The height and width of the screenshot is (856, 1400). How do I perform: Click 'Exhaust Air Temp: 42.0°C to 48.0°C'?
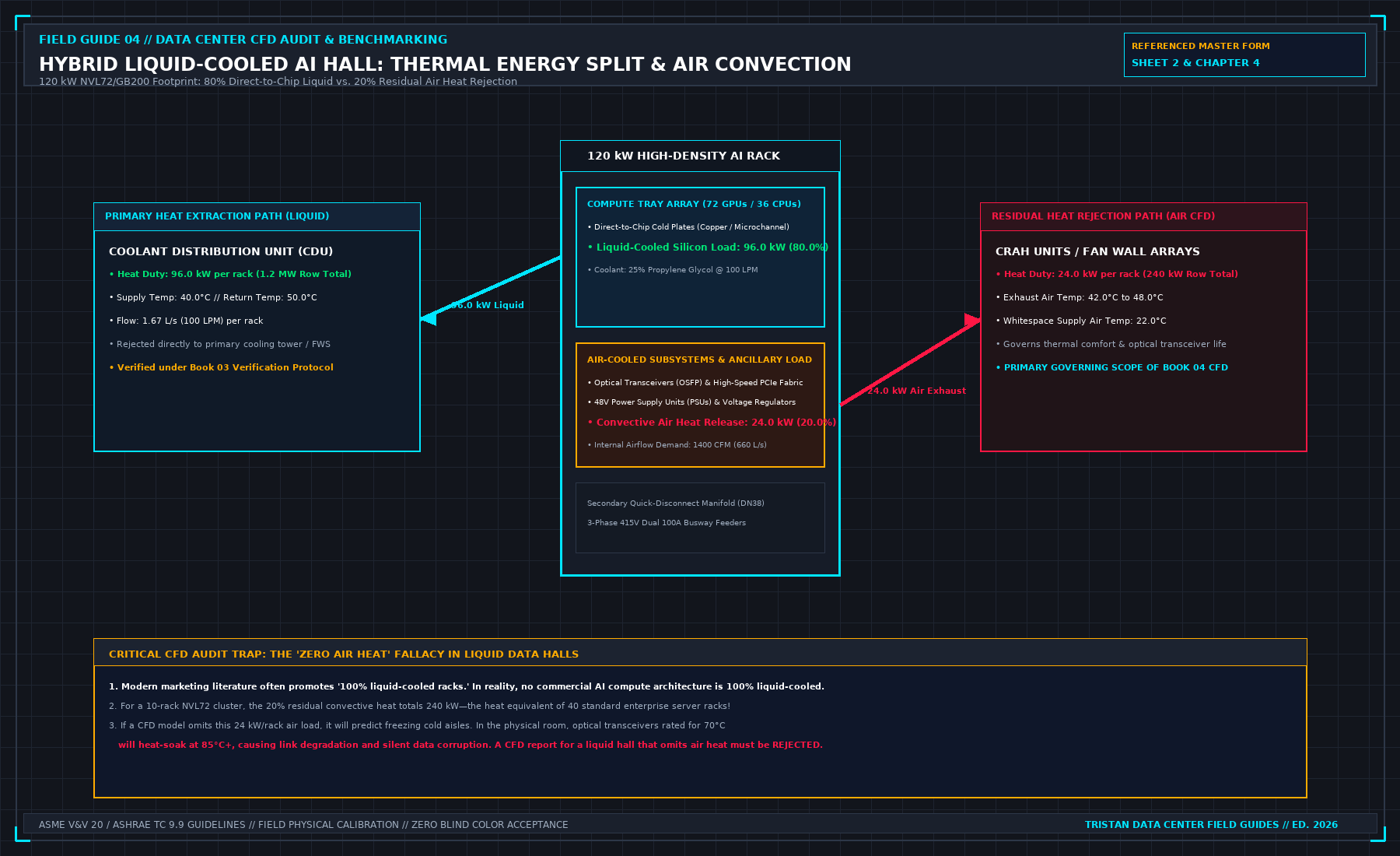(x=1080, y=297)
